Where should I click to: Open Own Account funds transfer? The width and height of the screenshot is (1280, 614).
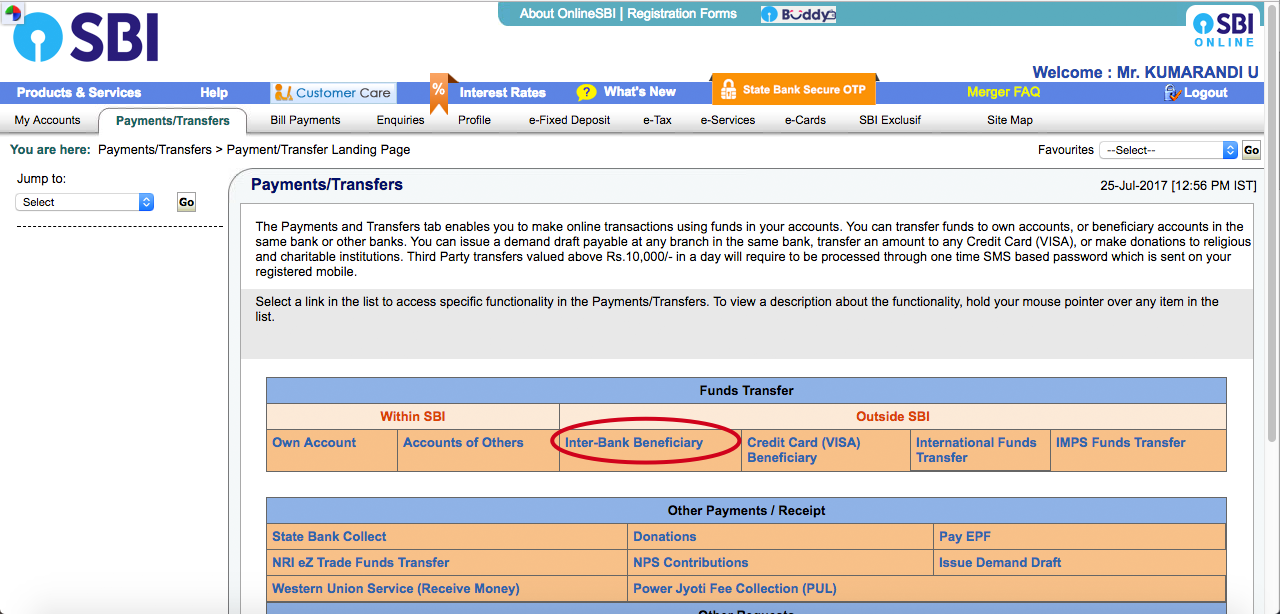pos(314,443)
